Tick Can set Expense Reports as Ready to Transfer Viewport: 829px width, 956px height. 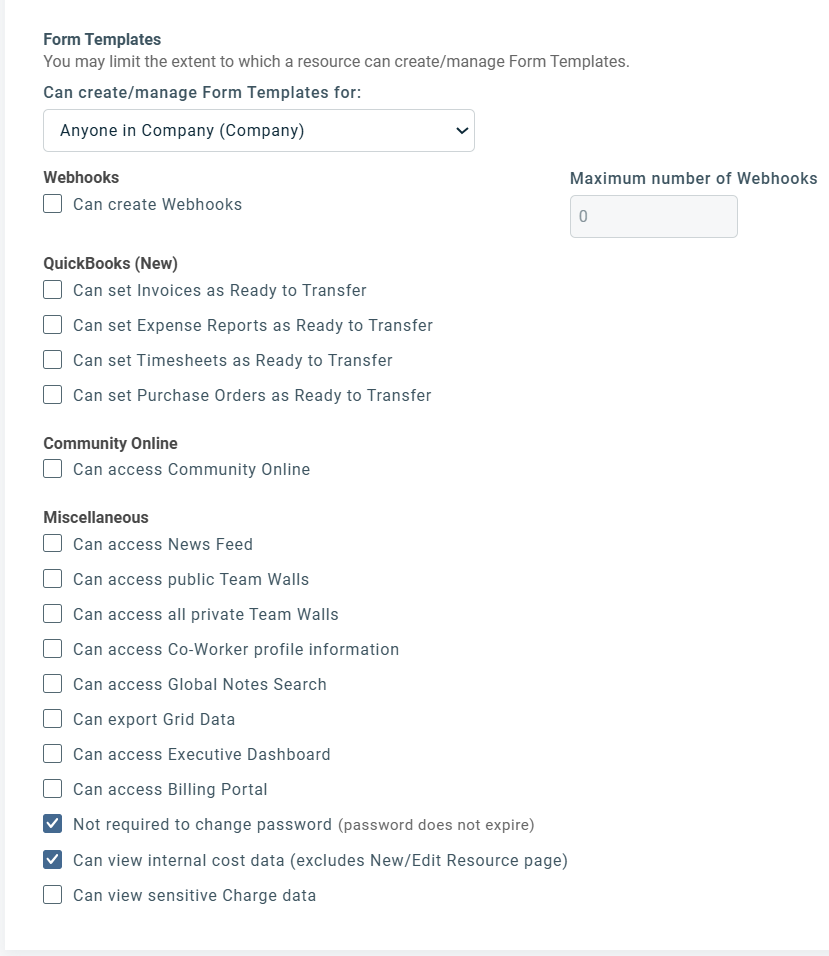pyautogui.click(x=53, y=326)
